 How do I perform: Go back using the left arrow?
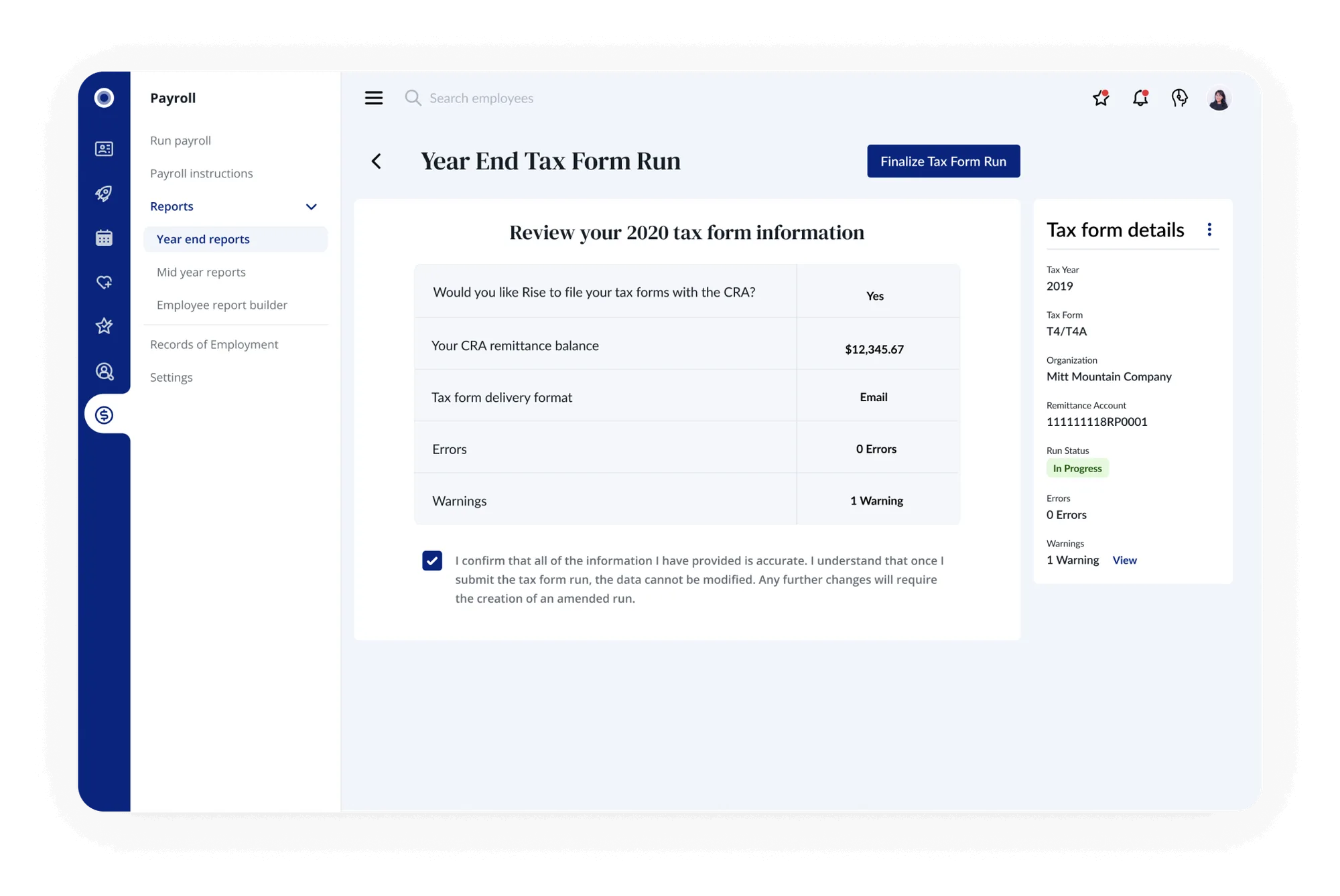point(377,161)
